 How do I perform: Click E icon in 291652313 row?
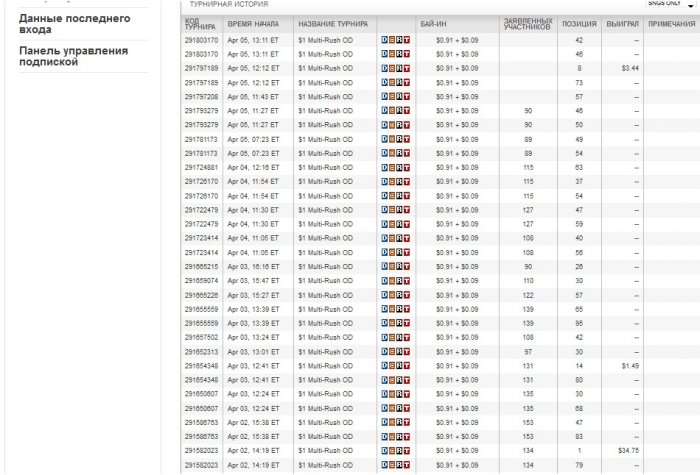pyautogui.click(x=392, y=352)
